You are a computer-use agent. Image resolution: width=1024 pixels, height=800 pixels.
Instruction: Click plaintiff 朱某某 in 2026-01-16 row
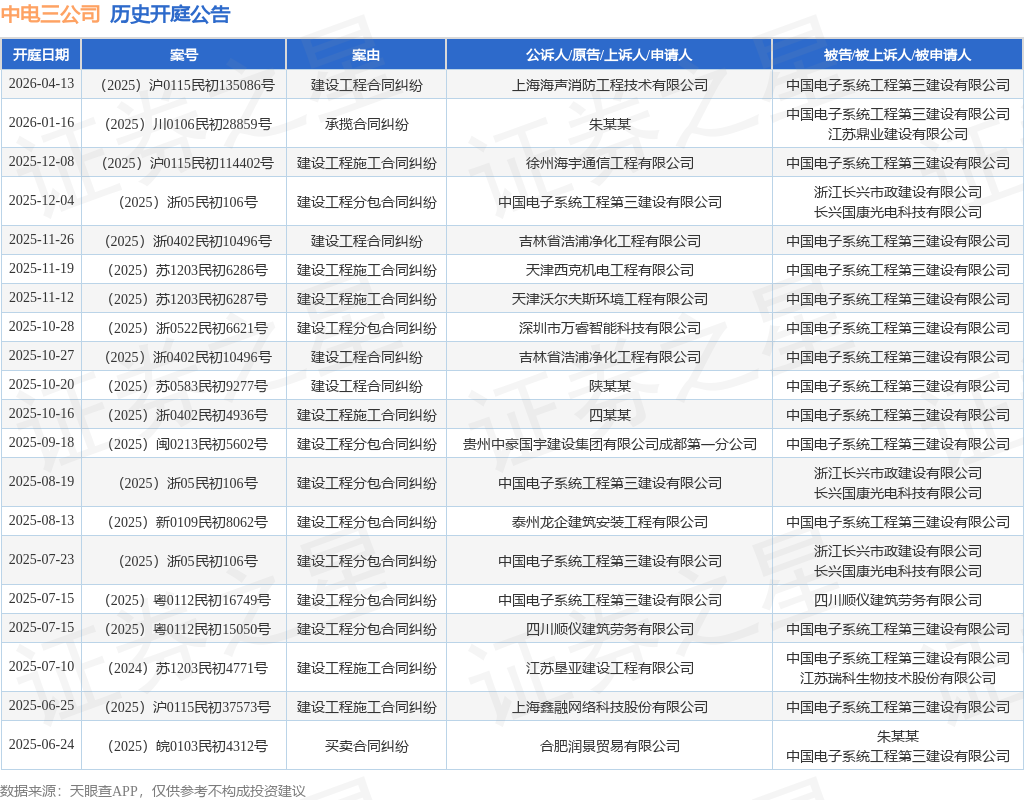(609, 124)
